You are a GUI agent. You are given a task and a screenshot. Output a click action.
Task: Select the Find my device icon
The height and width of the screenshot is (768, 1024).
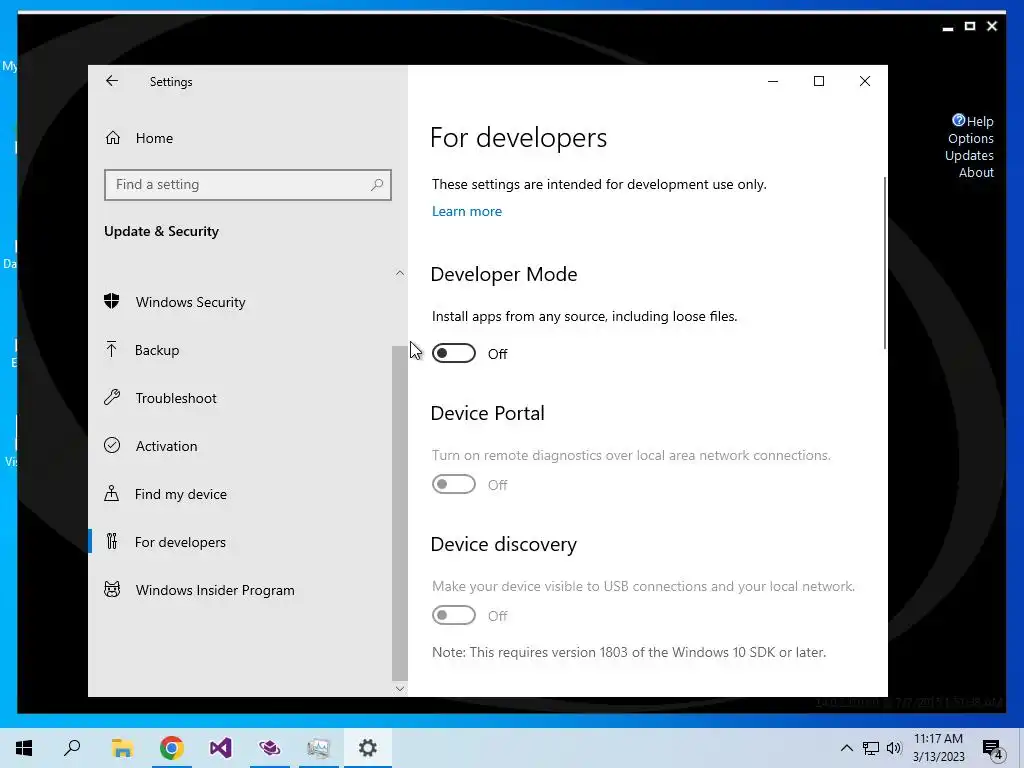(x=112, y=493)
